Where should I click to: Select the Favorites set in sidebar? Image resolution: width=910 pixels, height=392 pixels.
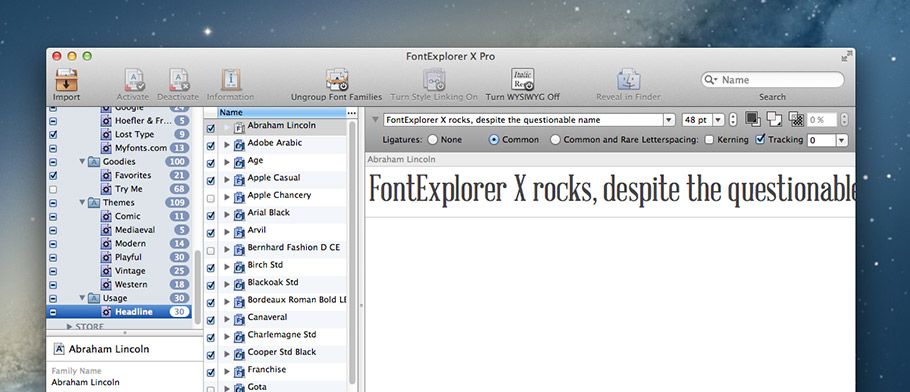pyautogui.click(x=133, y=175)
